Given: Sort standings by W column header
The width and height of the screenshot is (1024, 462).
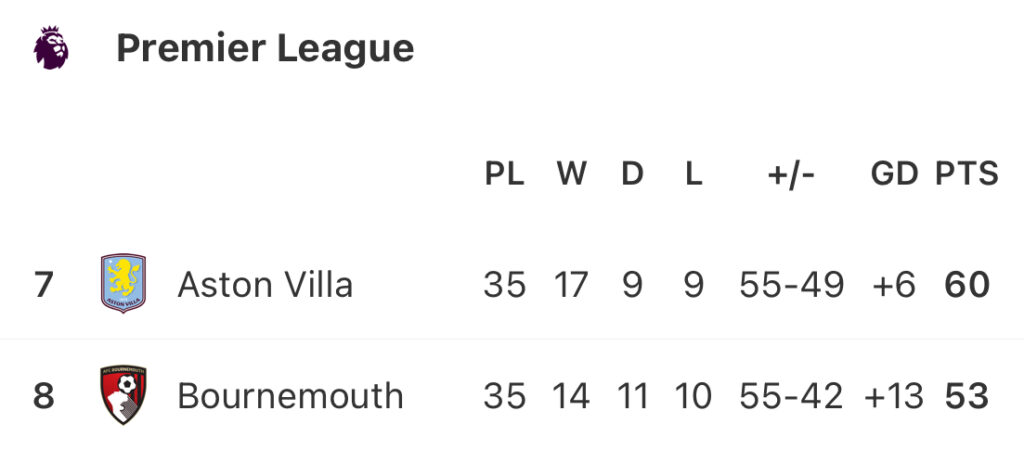Looking at the screenshot, I should pos(571,174).
